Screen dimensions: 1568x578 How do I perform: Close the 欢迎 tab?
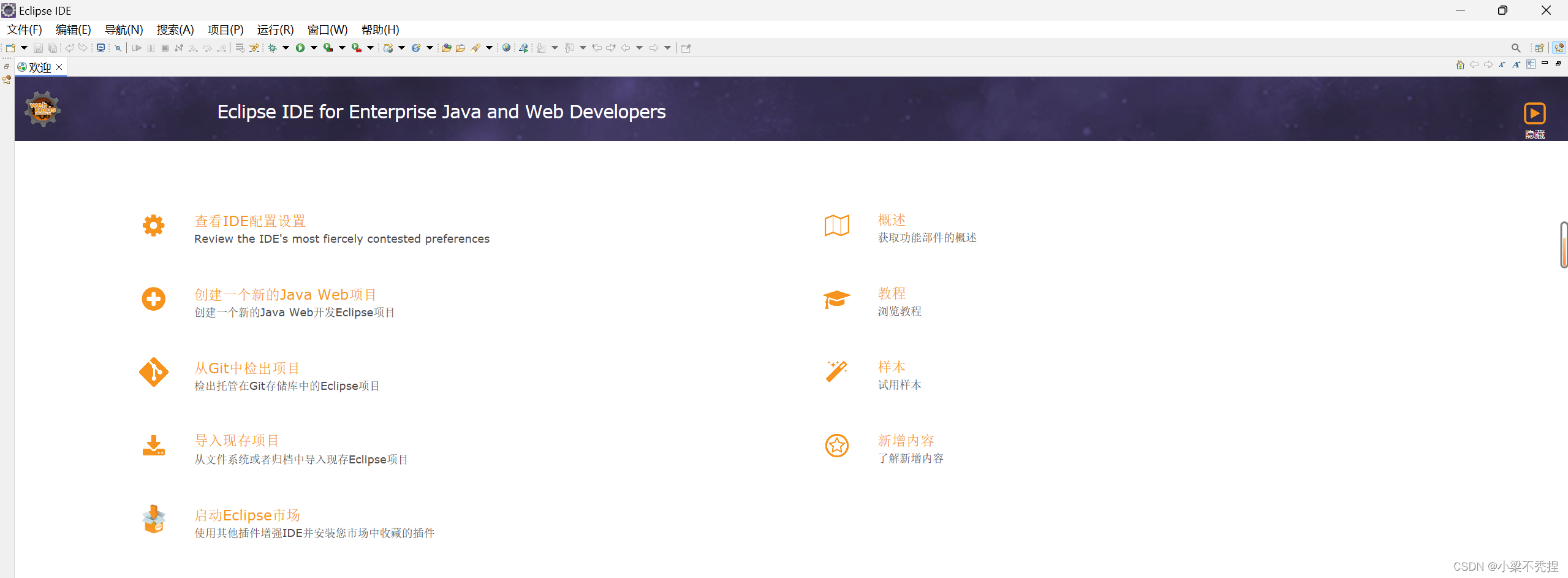pyautogui.click(x=59, y=67)
